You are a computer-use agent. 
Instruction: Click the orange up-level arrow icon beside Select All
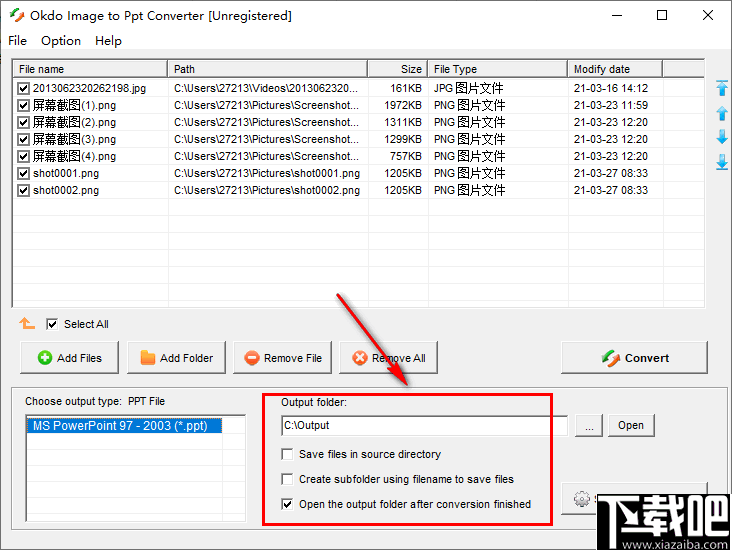pyautogui.click(x=27, y=323)
